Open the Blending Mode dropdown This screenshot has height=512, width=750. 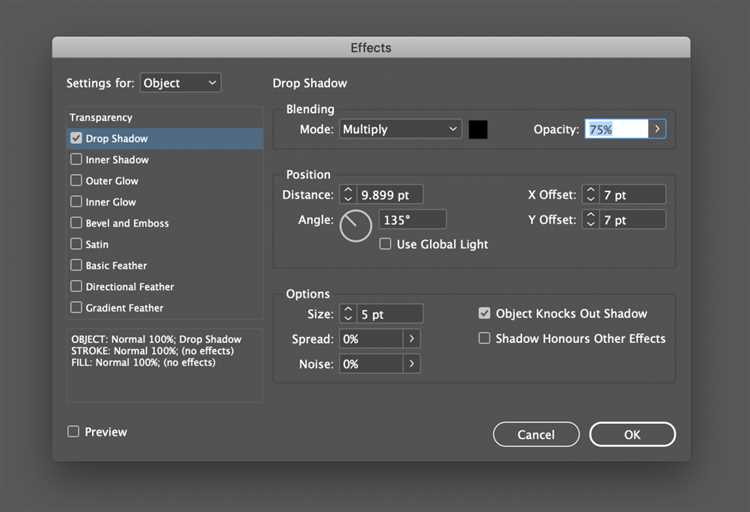400,129
